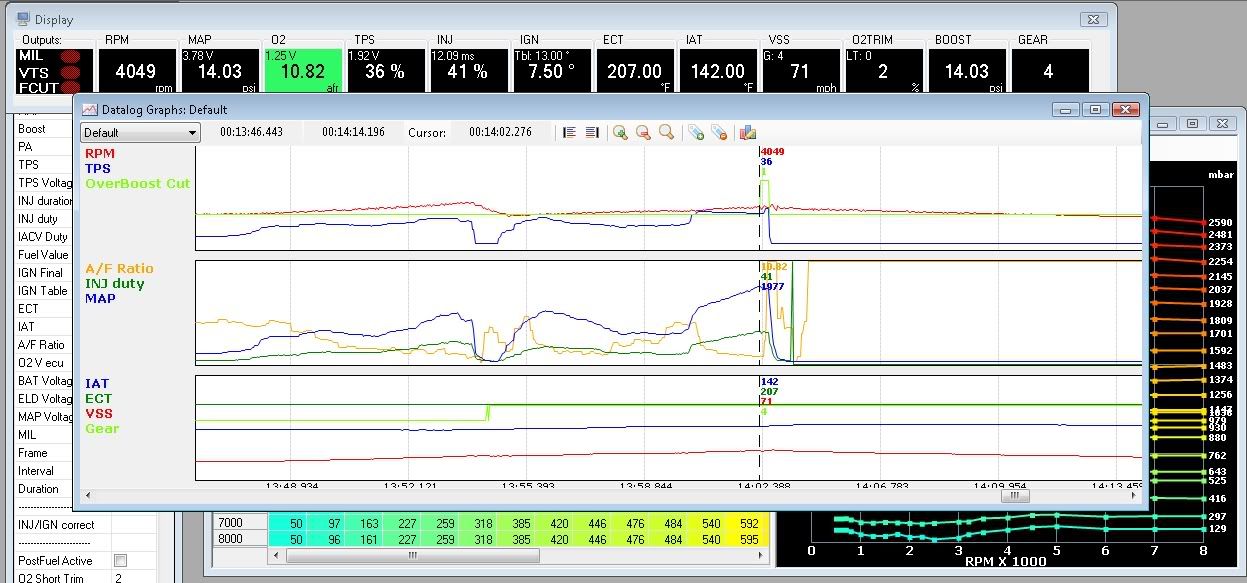Select the INJ gauge showing 41 %
Screen dimensions: 1247x583
coord(468,71)
